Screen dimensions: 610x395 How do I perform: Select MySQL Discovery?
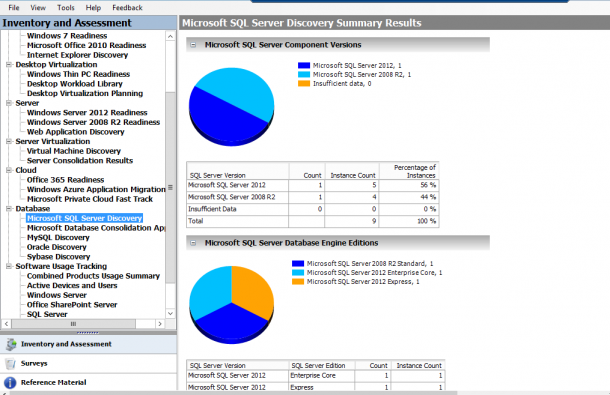click(x=58, y=237)
